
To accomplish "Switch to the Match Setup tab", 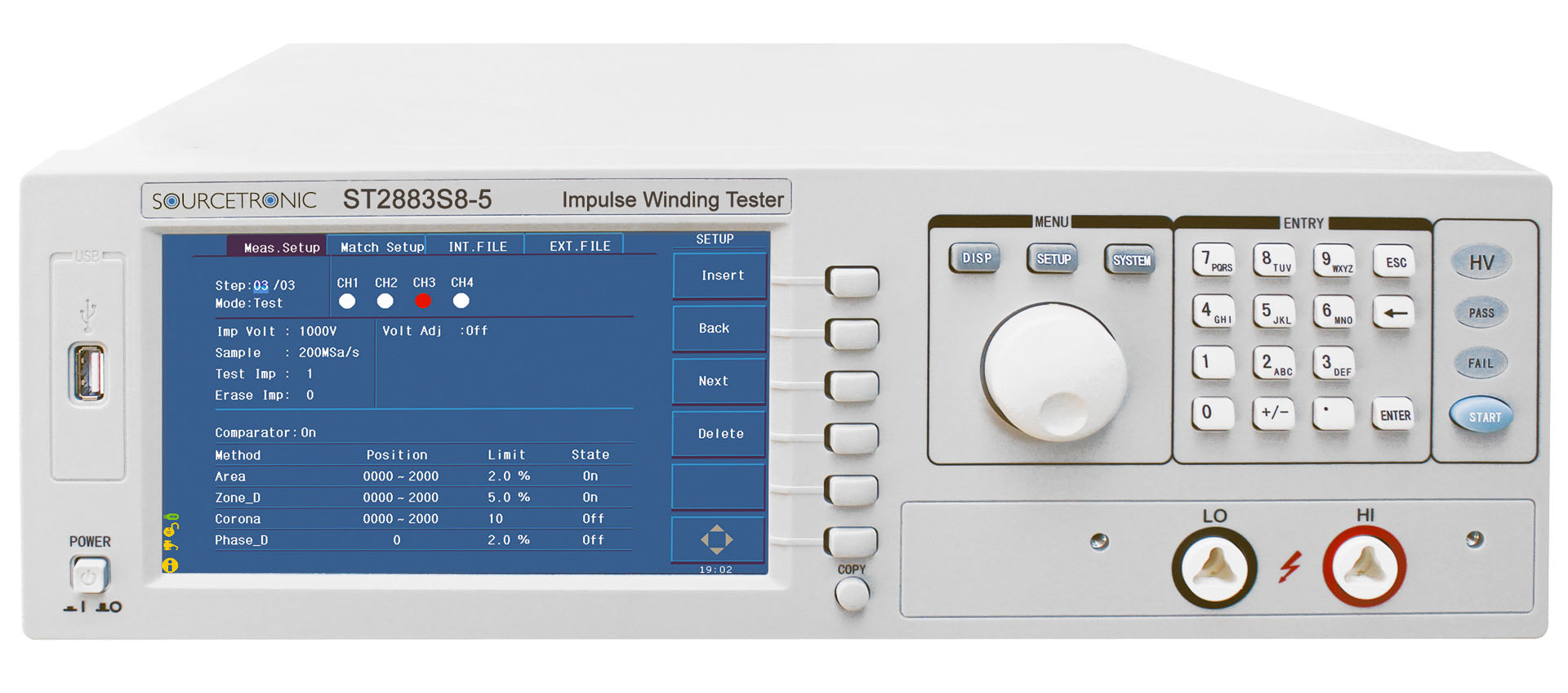I will pos(381,247).
